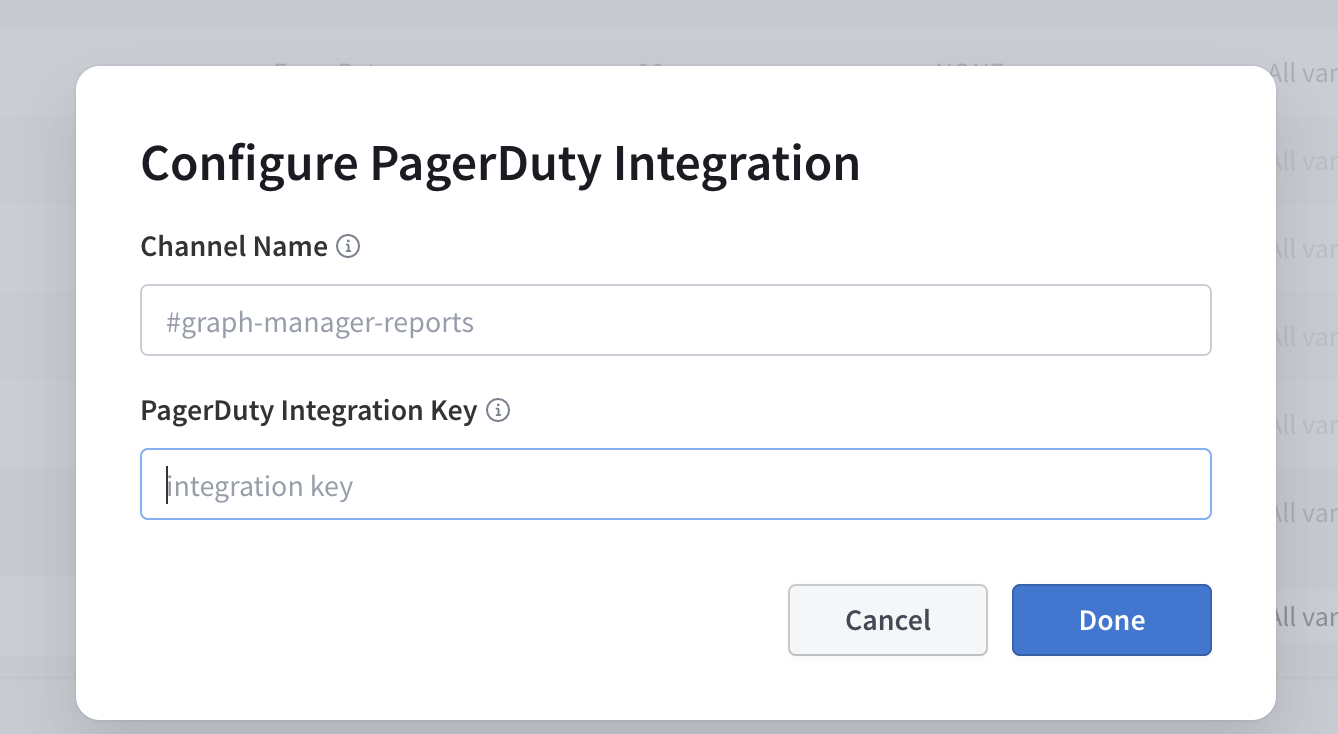Click the circled-i icon beside Channel Name
This screenshot has height=734, width=1338.
point(348,246)
